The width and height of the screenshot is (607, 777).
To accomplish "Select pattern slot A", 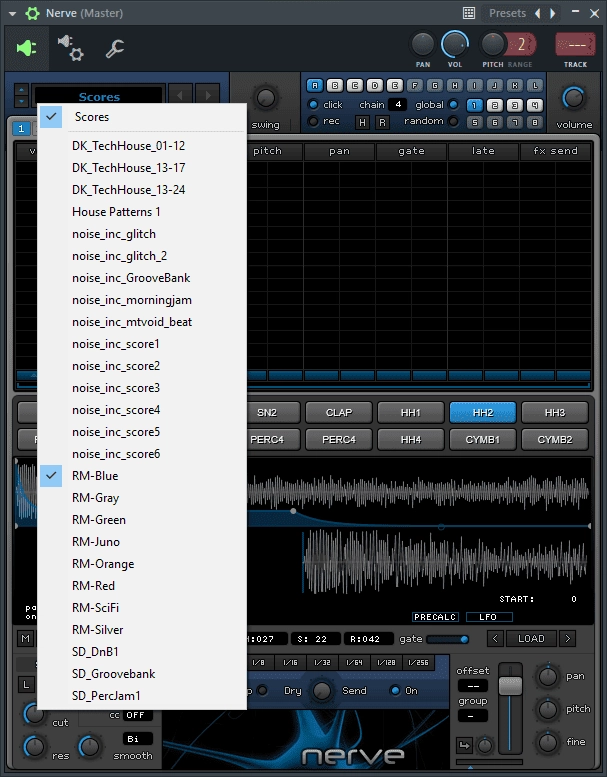I will (x=315, y=86).
